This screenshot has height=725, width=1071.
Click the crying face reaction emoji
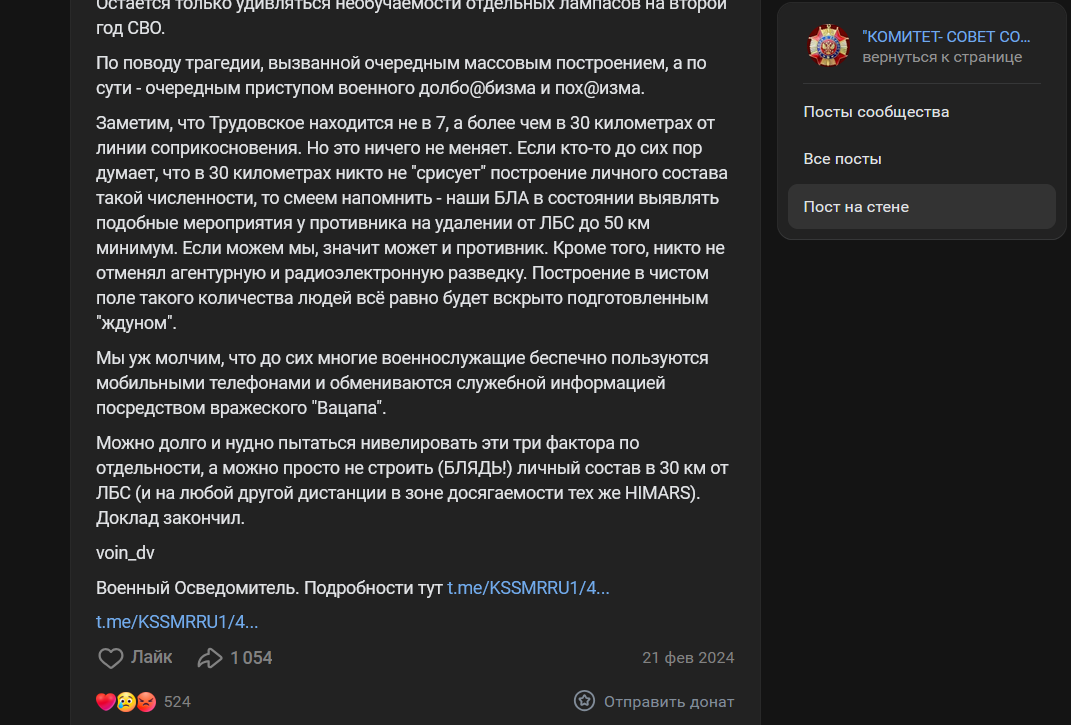click(x=126, y=702)
